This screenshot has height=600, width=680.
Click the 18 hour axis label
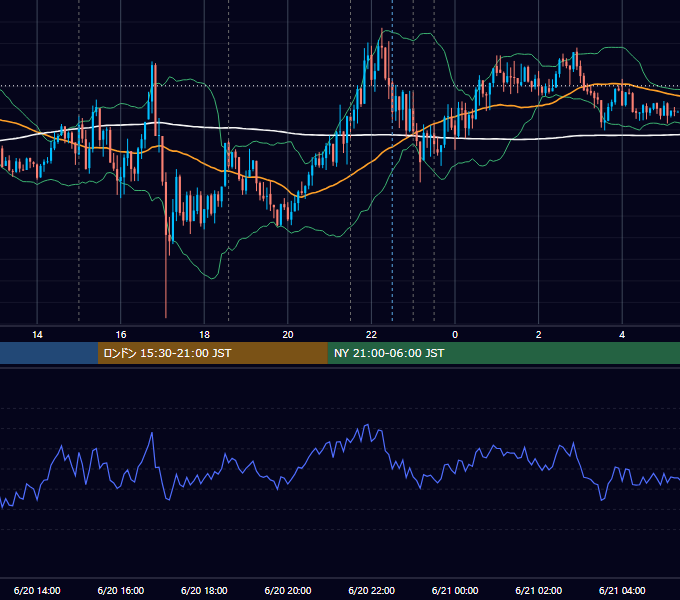click(x=204, y=335)
